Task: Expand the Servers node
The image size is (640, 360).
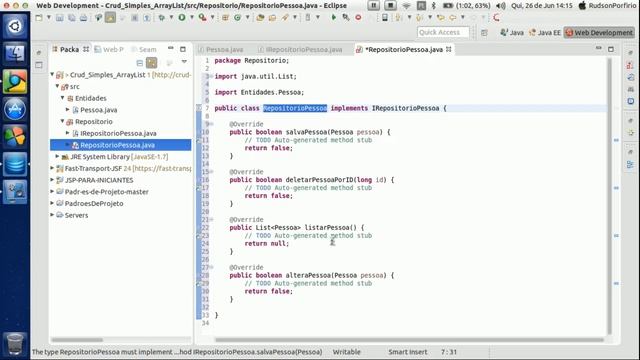Action: pyautogui.click(x=52, y=215)
